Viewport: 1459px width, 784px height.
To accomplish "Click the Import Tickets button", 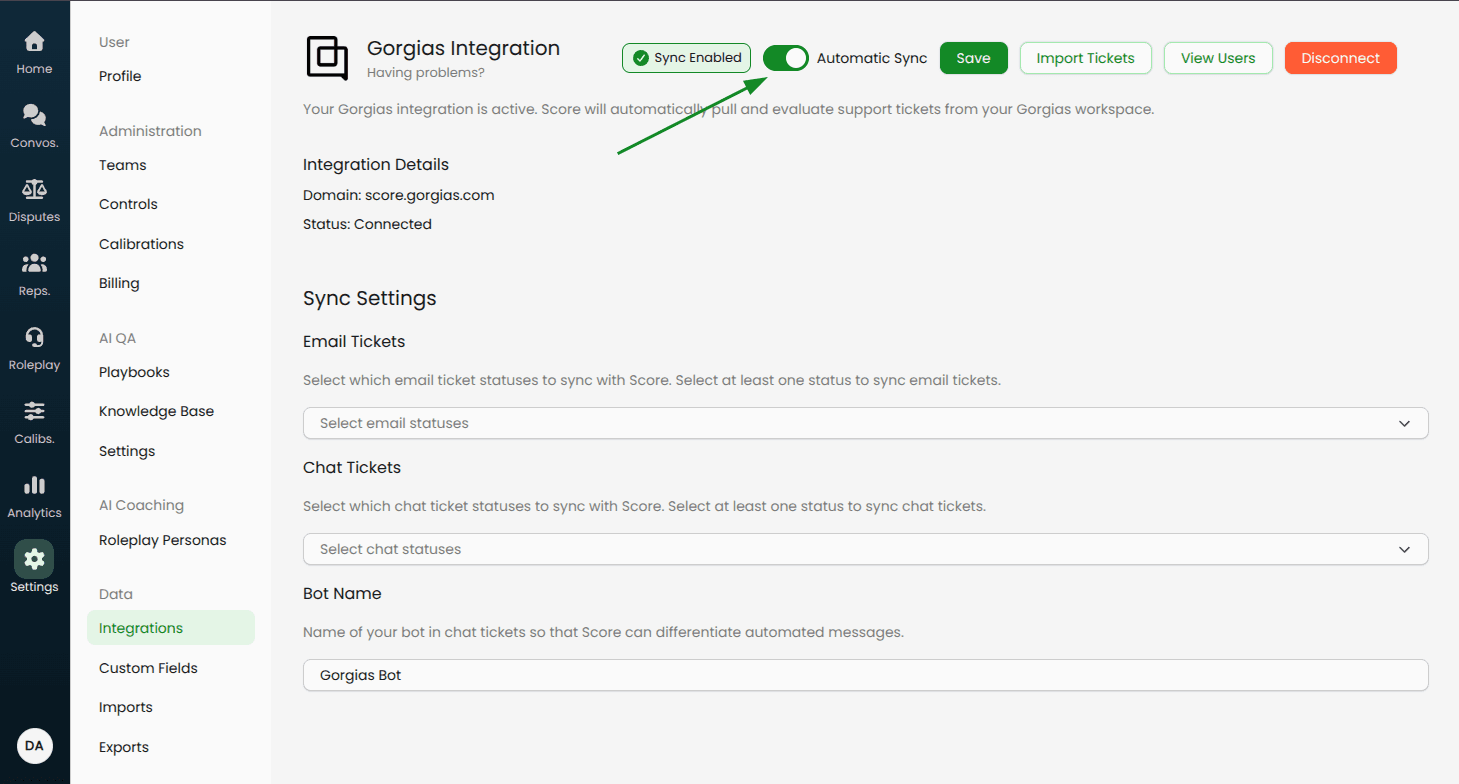I will pyautogui.click(x=1085, y=58).
